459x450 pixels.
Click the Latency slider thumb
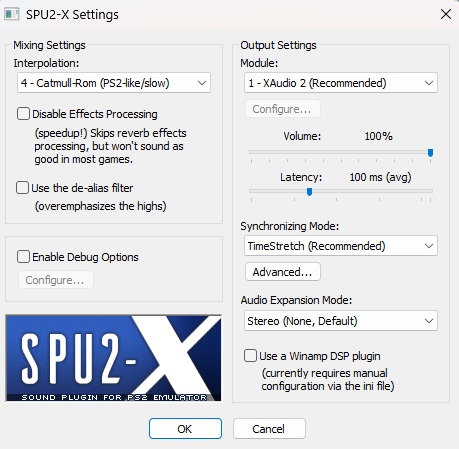tap(309, 192)
